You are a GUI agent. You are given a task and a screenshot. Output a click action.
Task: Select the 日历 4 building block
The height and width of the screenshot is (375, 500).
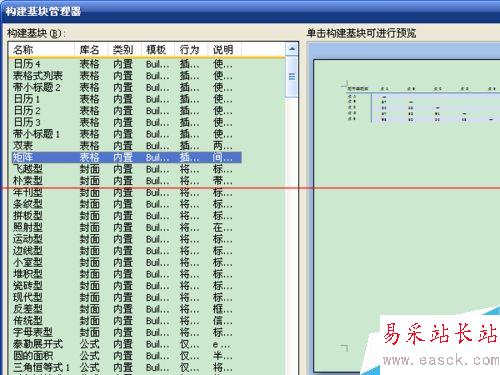126,64
